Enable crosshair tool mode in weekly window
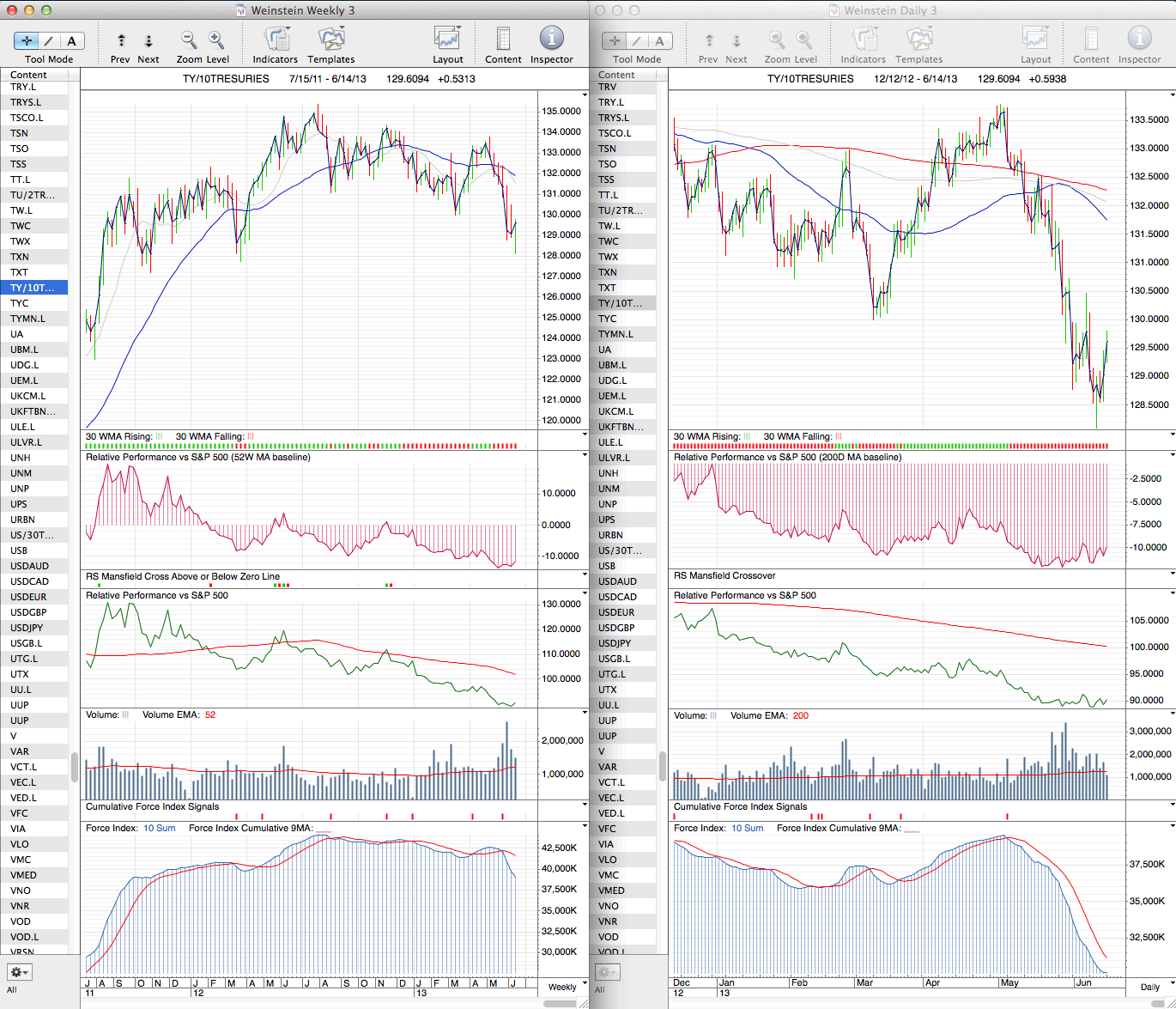The height and width of the screenshot is (1009, 1176). coord(27,40)
